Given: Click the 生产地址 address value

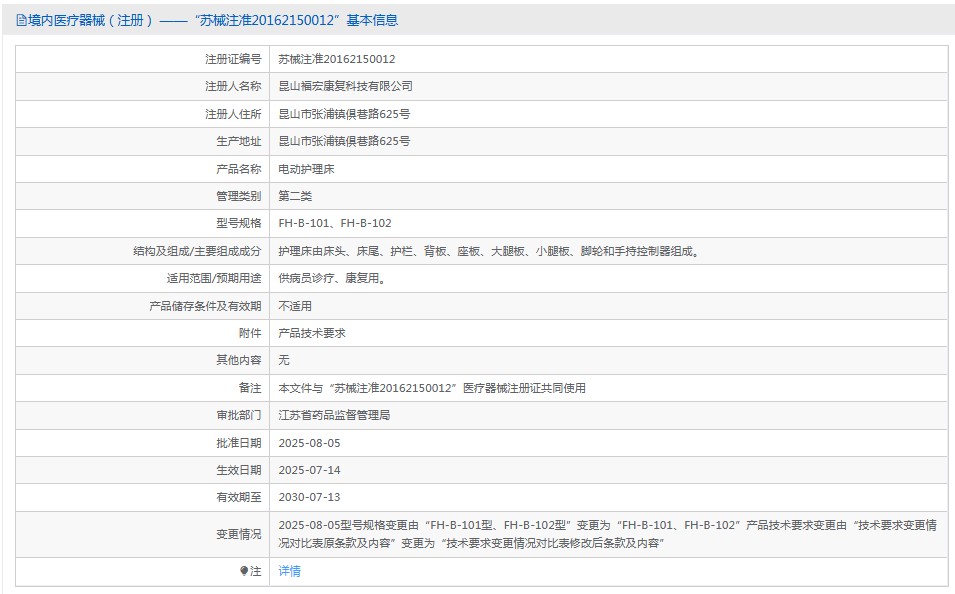Looking at the screenshot, I should 344,141.
